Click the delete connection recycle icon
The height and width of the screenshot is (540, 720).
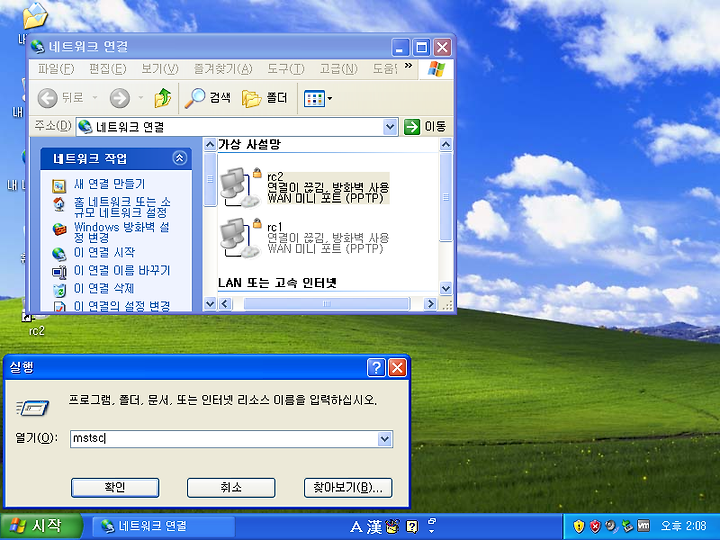point(59,290)
